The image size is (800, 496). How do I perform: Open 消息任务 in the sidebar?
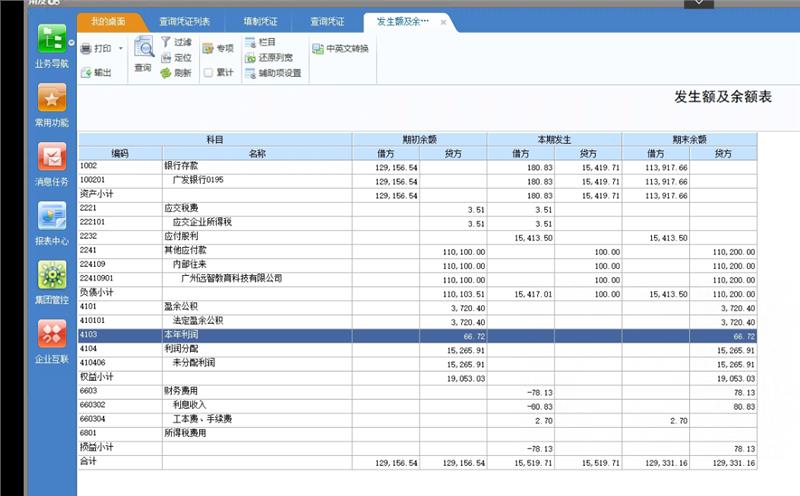pos(51,157)
